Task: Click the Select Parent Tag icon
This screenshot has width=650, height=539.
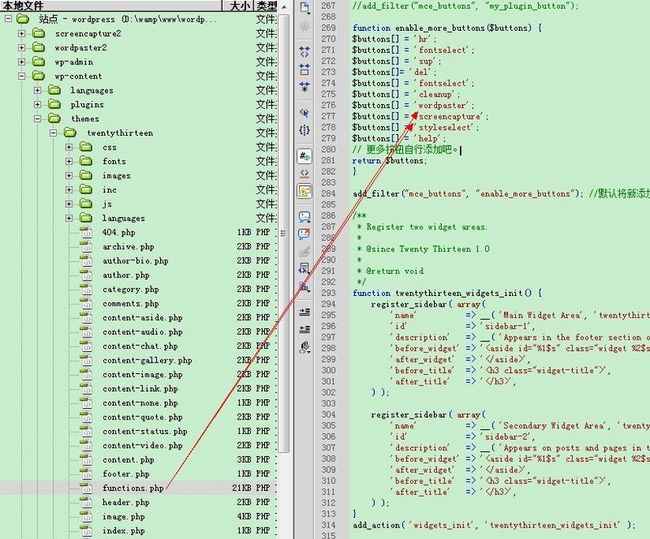Action: click(x=305, y=113)
